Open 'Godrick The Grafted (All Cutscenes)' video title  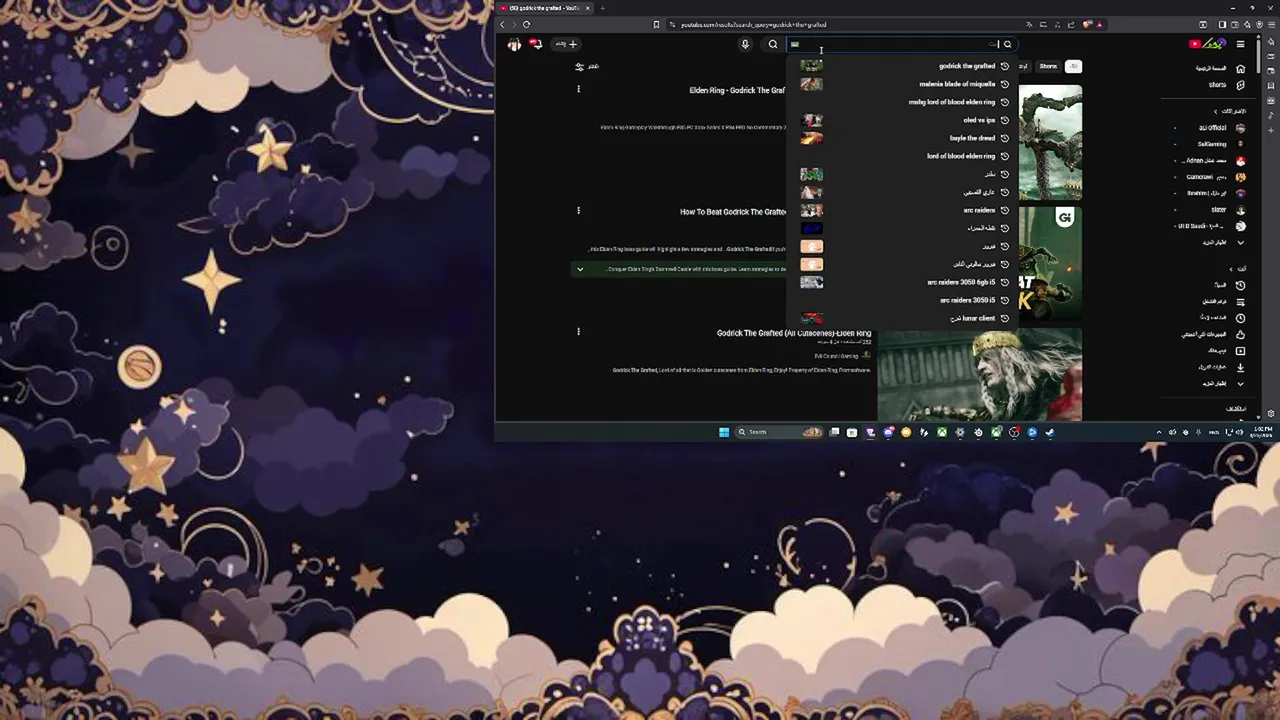[x=794, y=333]
